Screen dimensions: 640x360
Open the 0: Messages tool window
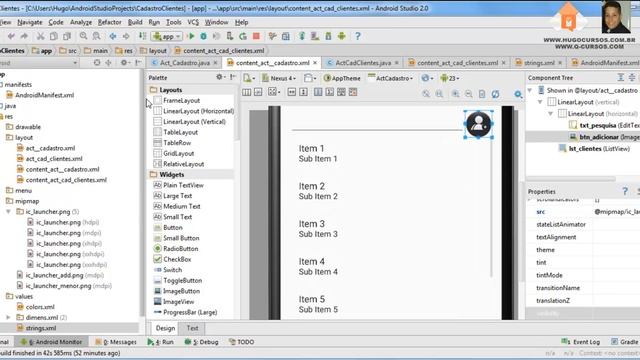[x=116, y=342]
